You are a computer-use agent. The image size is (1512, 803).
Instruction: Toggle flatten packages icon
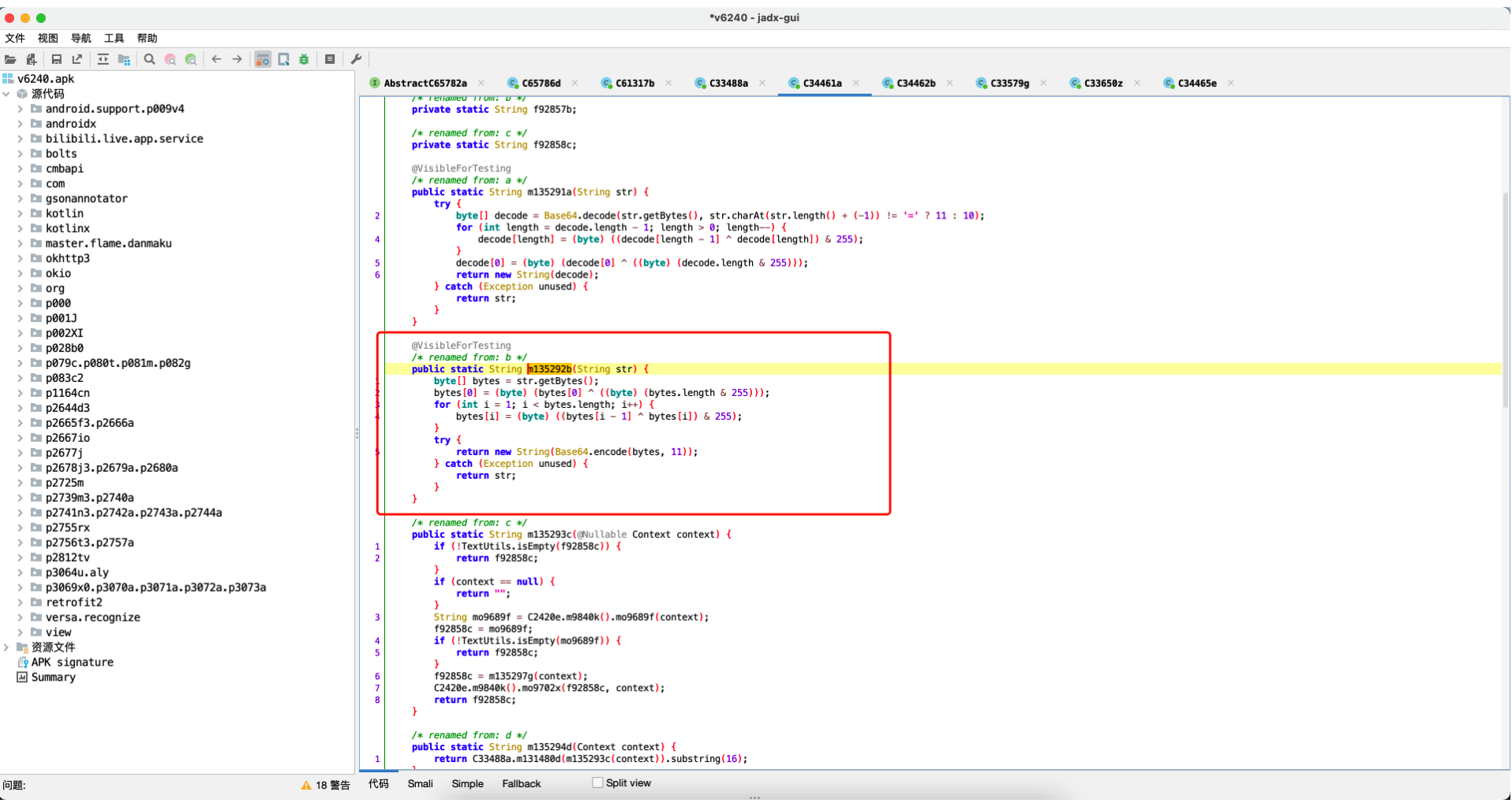pyautogui.click(x=124, y=59)
